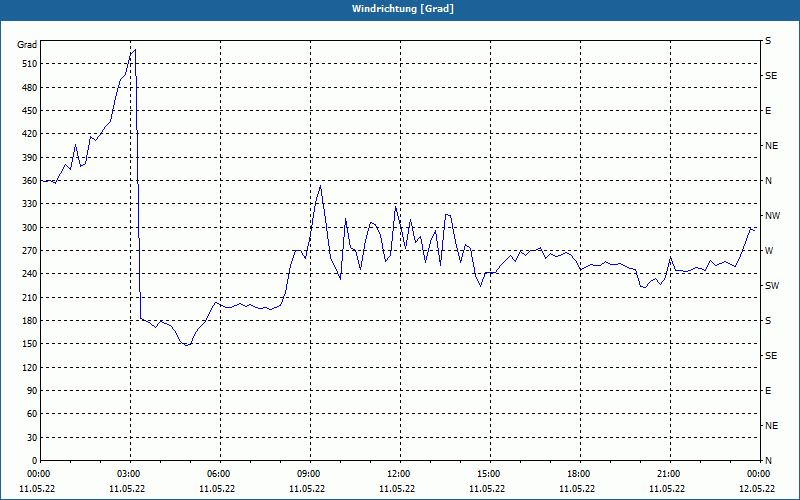Select the "NE" compass label below 420
This screenshot has width=800, height=500.
(x=771, y=146)
